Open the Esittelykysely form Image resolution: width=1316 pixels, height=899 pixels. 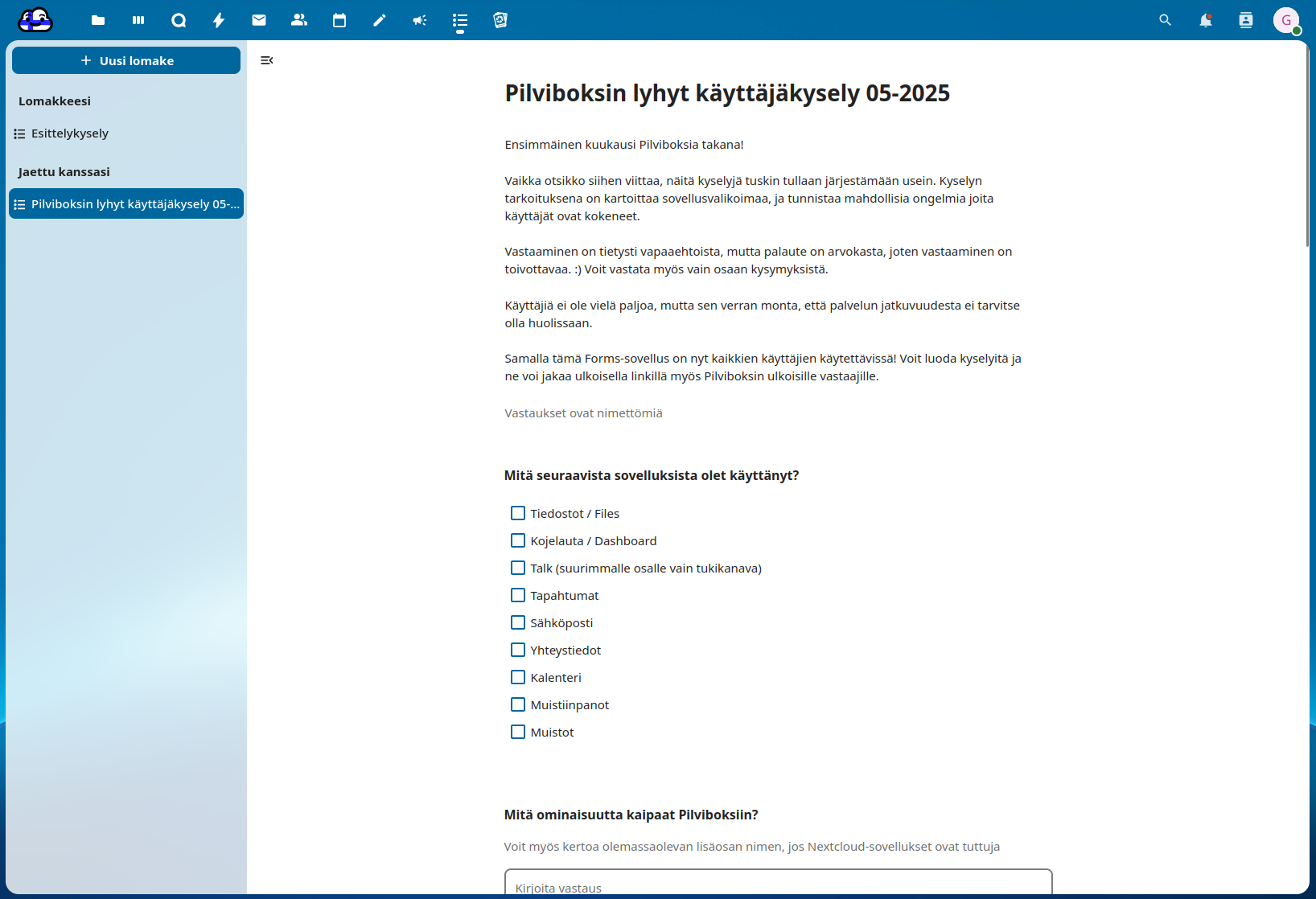coord(126,133)
